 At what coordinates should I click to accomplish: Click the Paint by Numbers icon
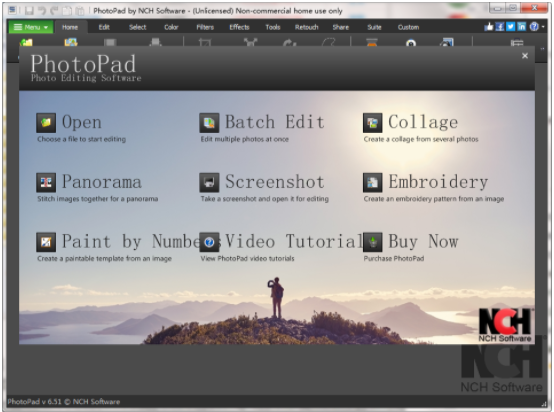pos(46,242)
